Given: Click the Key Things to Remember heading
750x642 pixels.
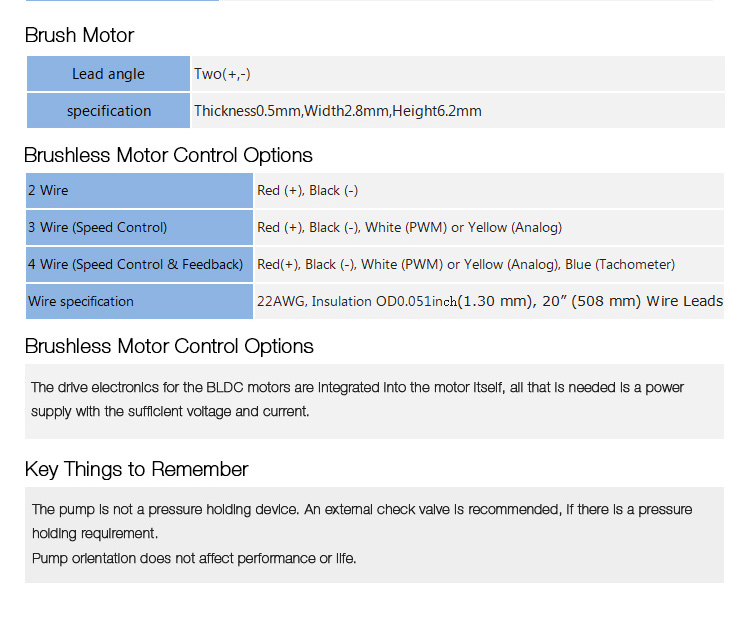Looking at the screenshot, I should [x=136, y=469].
